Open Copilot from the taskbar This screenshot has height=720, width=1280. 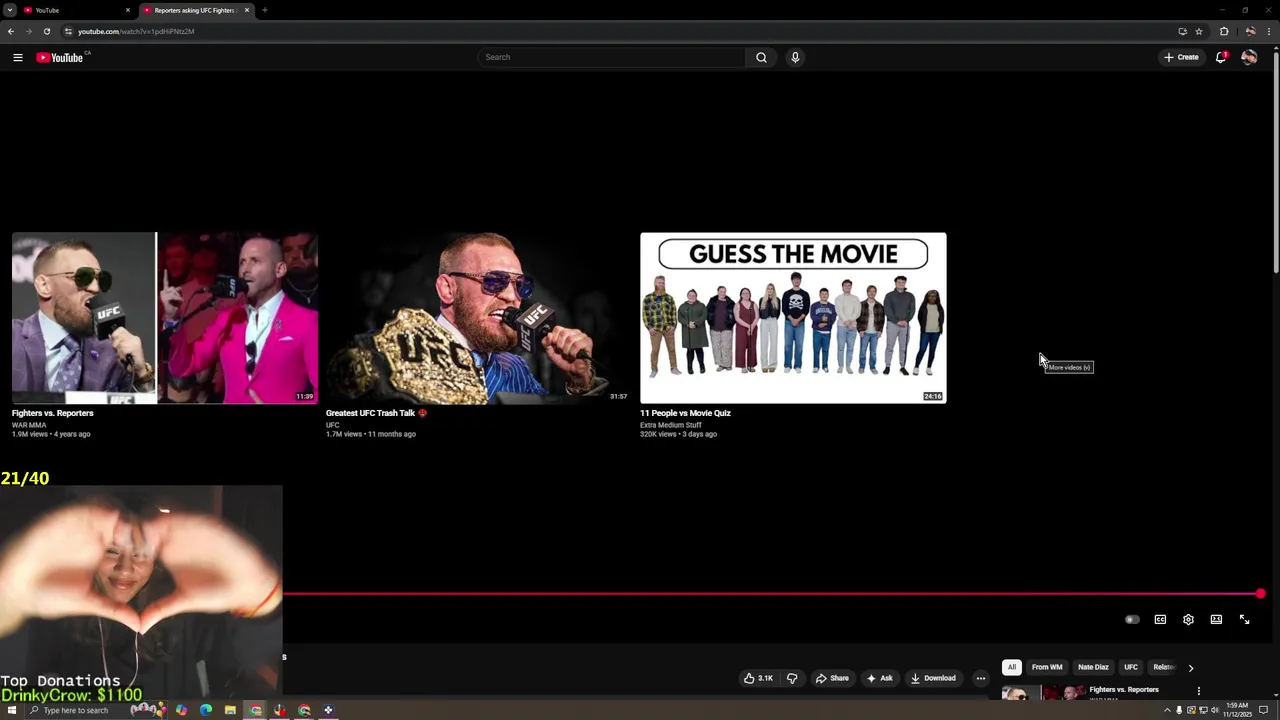[181, 710]
